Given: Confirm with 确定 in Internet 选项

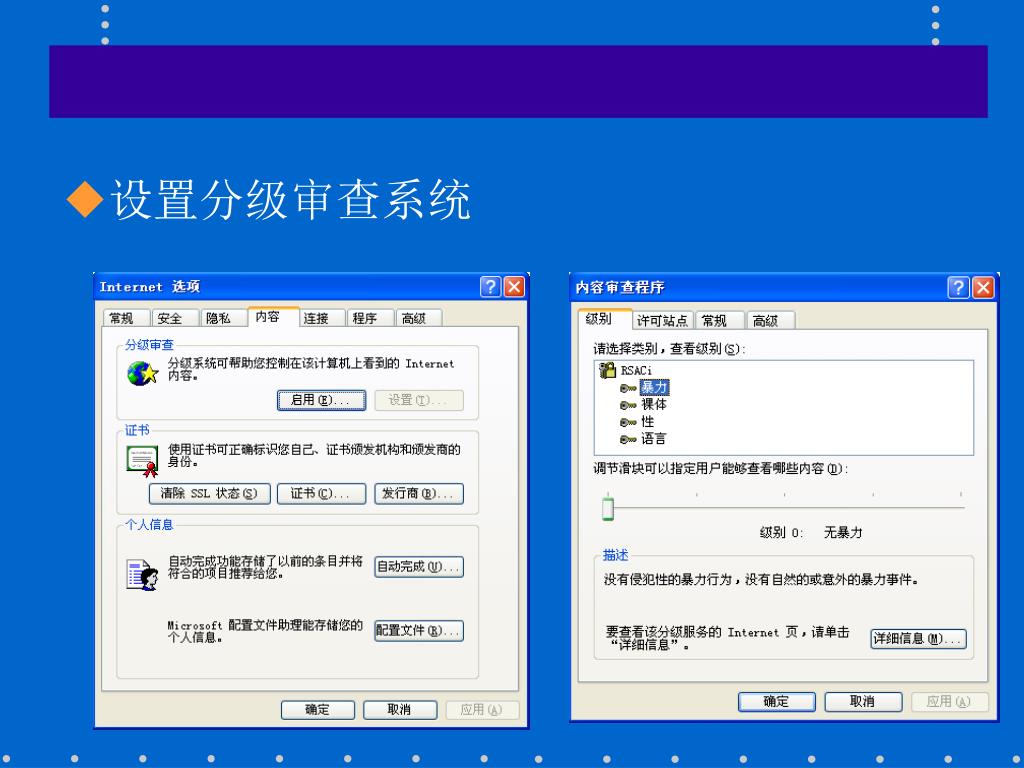Looking at the screenshot, I should pyautogui.click(x=318, y=710).
